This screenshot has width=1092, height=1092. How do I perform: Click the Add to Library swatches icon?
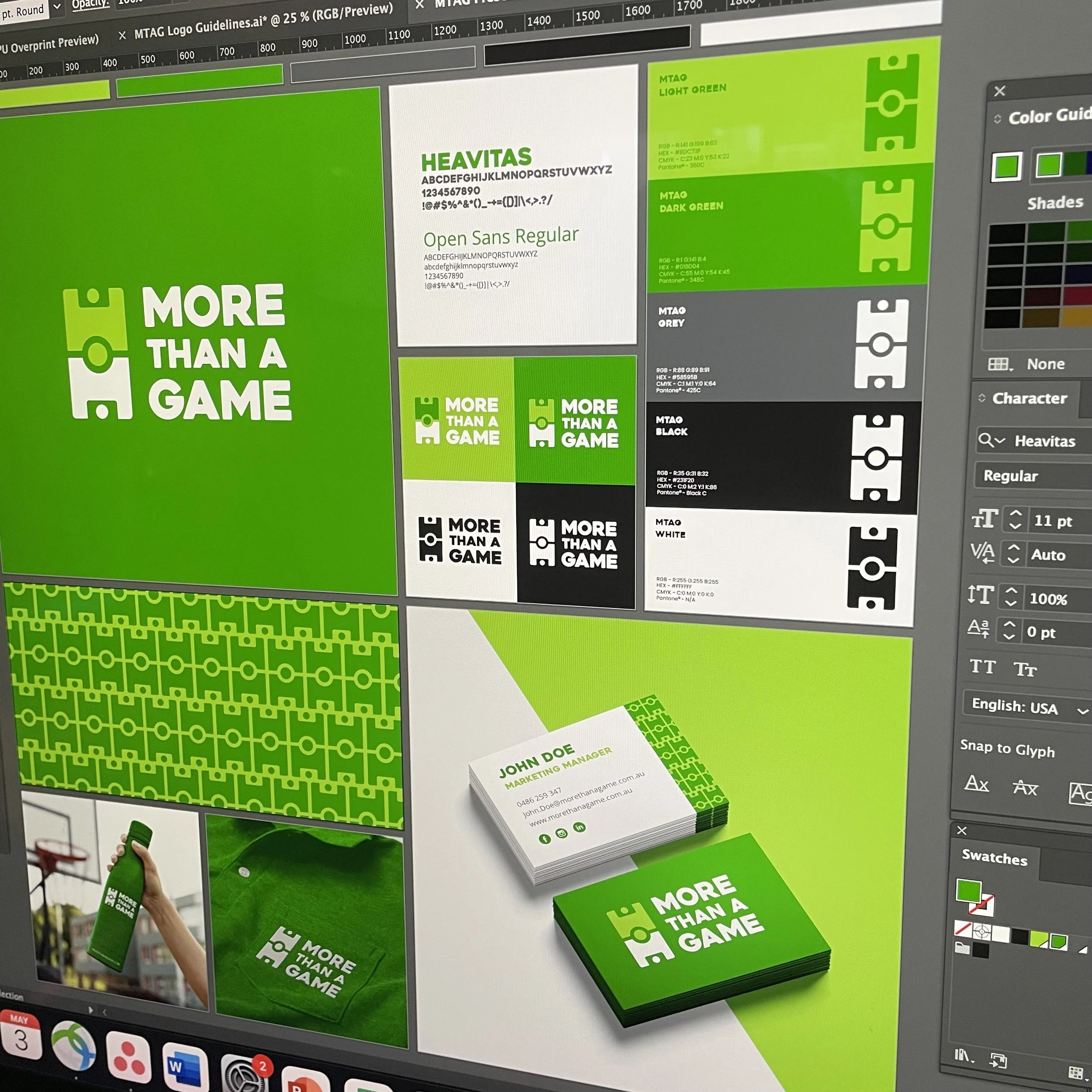[998, 1061]
